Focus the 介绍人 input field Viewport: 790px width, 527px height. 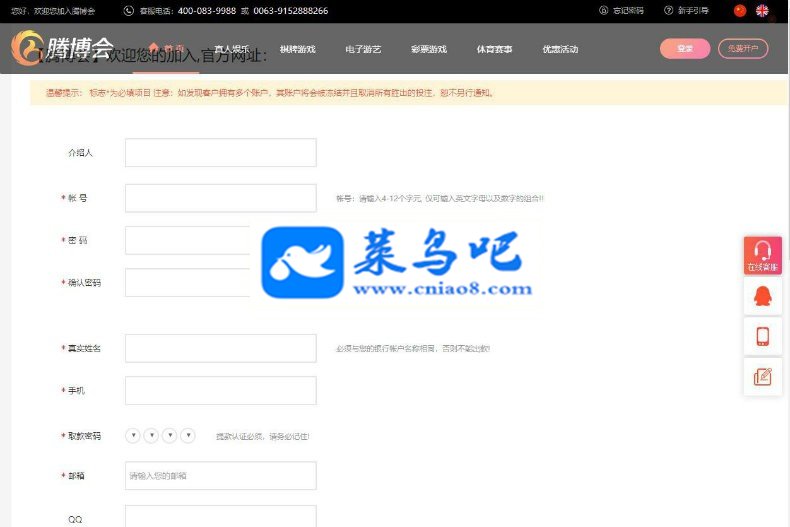pos(221,153)
